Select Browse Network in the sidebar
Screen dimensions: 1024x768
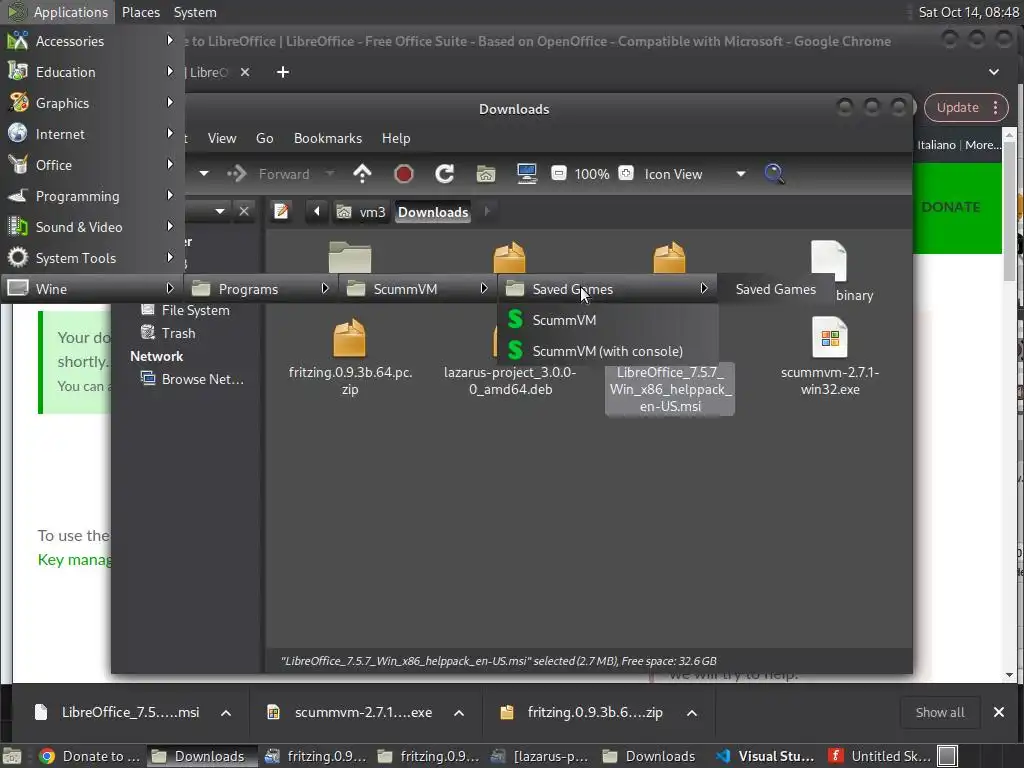pos(193,379)
